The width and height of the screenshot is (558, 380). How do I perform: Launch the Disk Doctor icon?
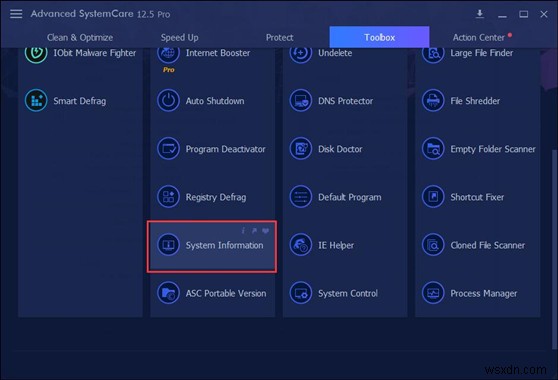click(x=301, y=149)
